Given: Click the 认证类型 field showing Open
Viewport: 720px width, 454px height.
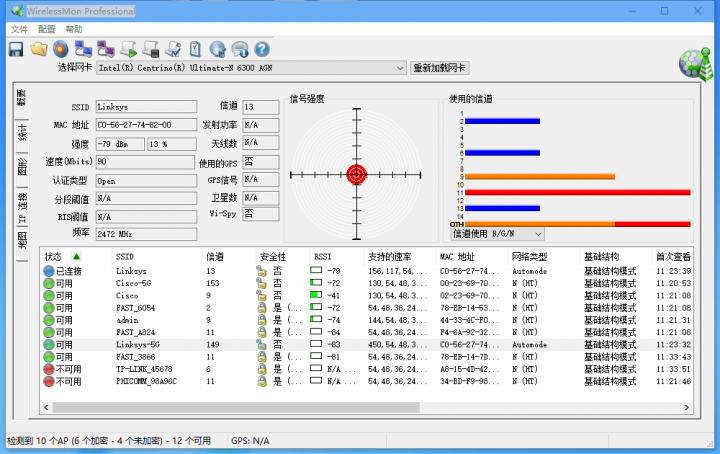Looking at the screenshot, I should [146, 181].
